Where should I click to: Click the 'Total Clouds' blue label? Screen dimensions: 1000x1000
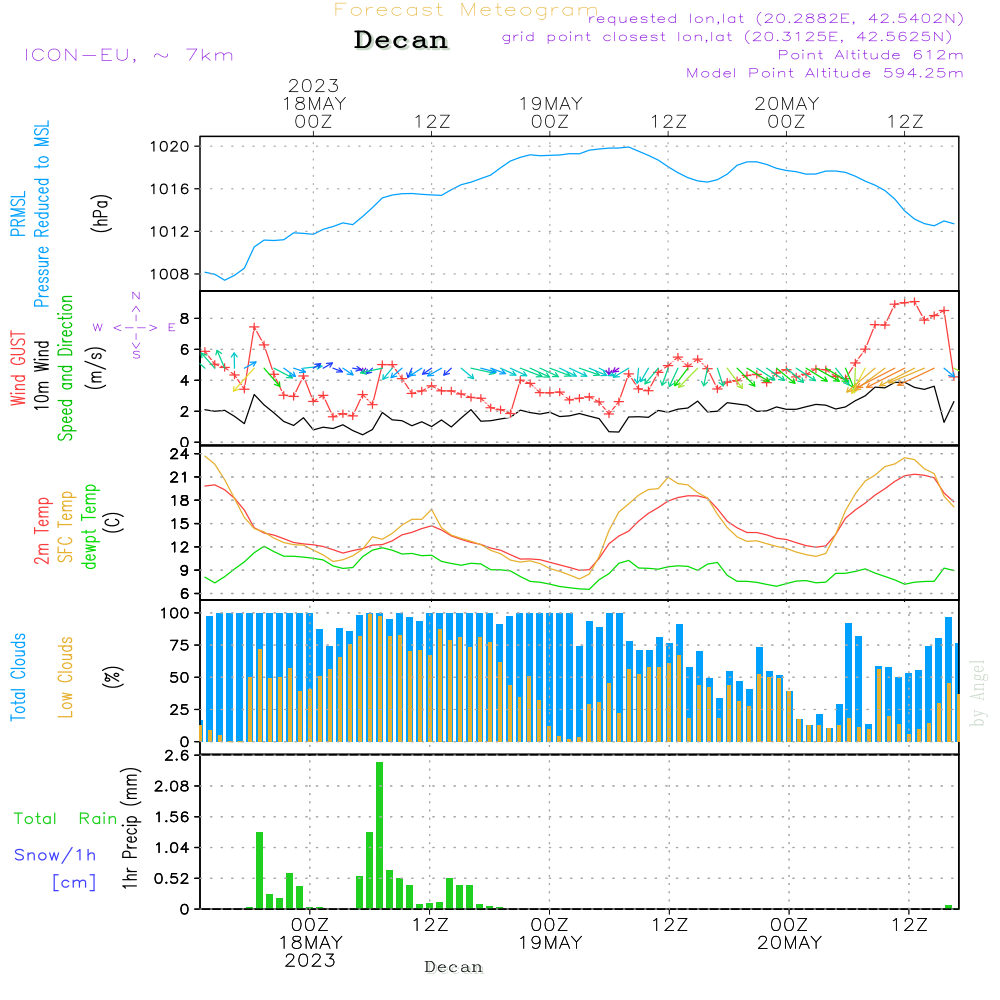(18, 677)
